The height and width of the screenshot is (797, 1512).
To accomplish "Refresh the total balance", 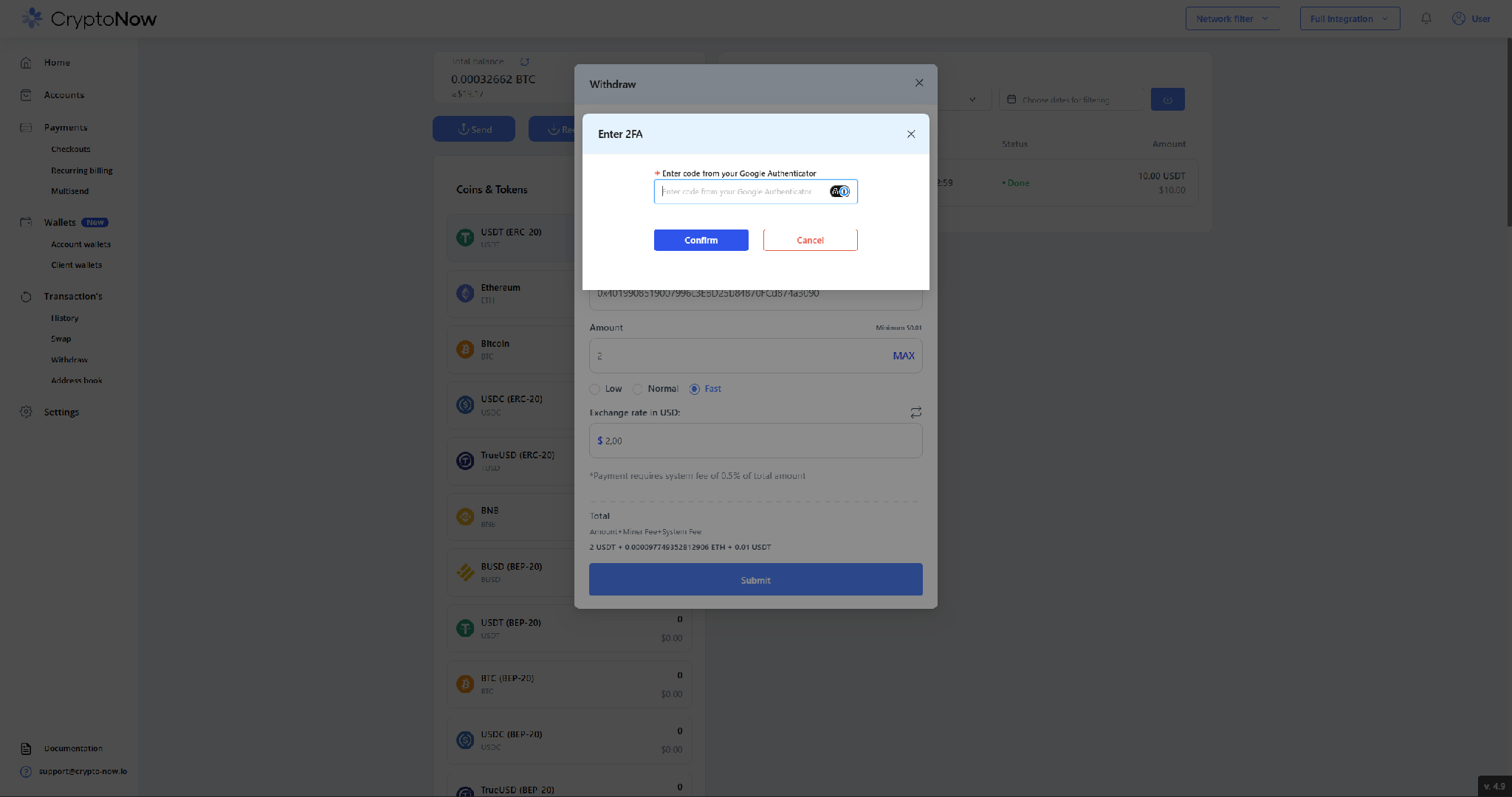I will 524,61.
